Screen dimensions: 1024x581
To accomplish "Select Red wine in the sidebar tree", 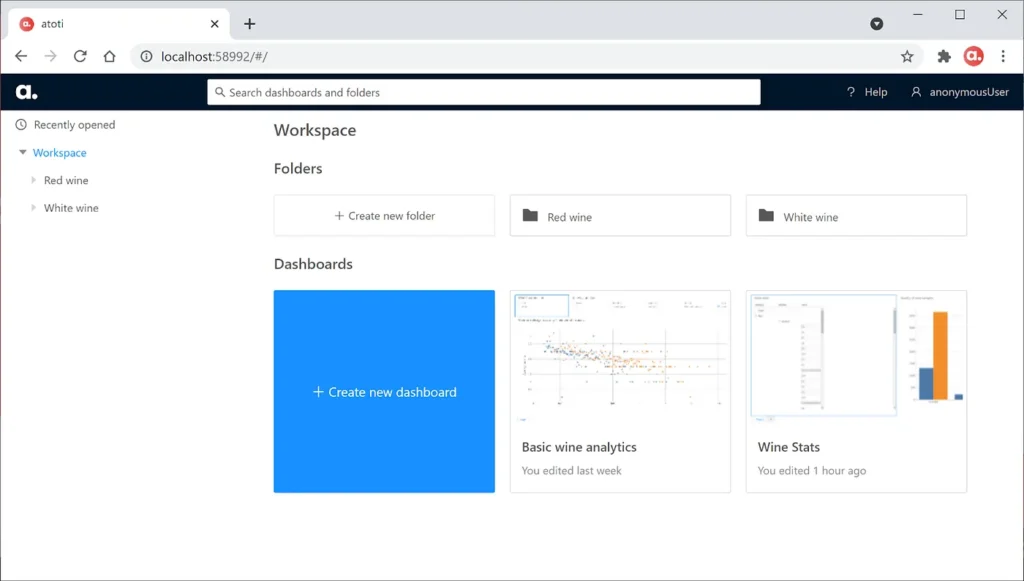I will point(66,180).
